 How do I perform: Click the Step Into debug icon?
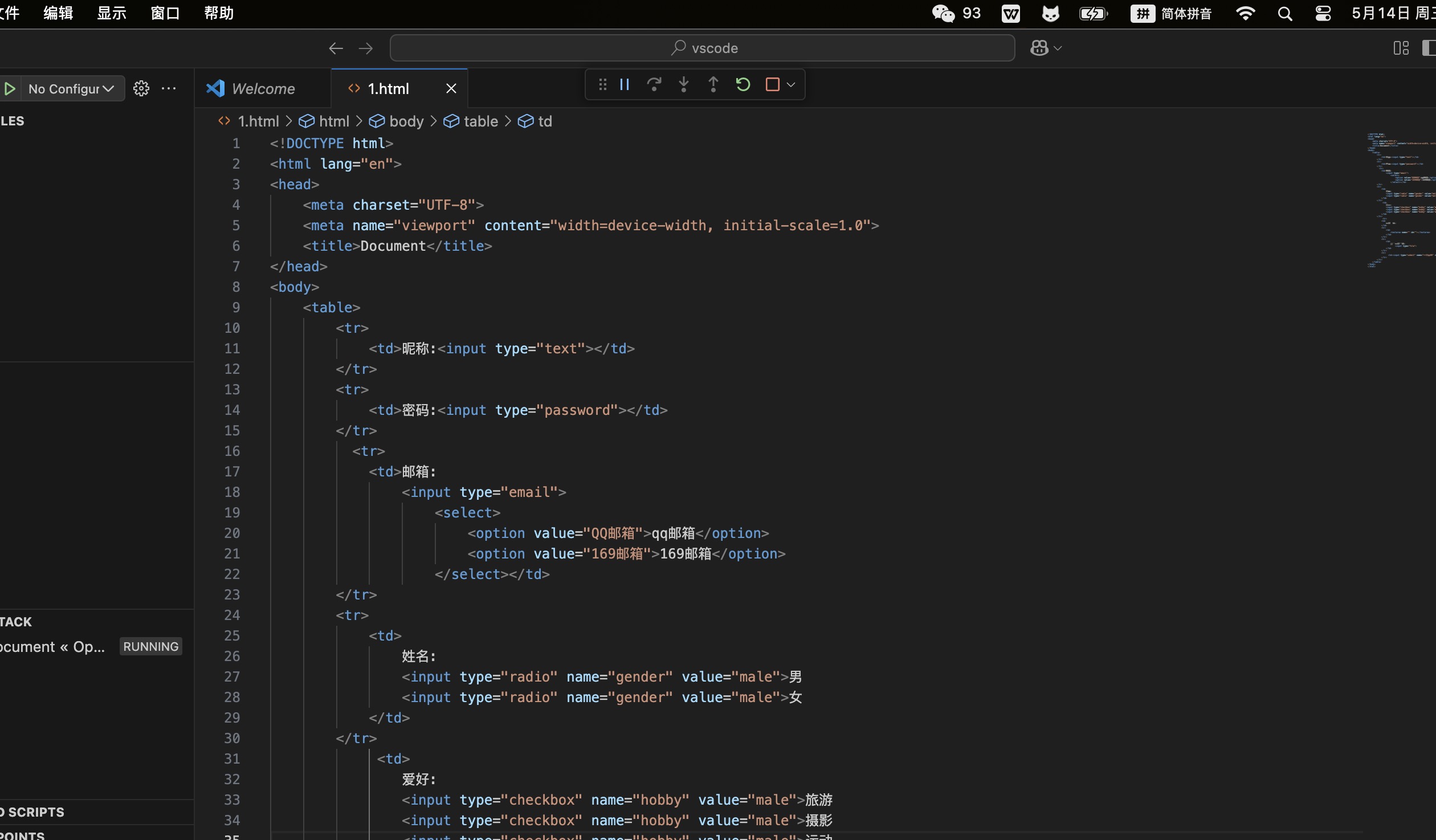click(683, 85)
